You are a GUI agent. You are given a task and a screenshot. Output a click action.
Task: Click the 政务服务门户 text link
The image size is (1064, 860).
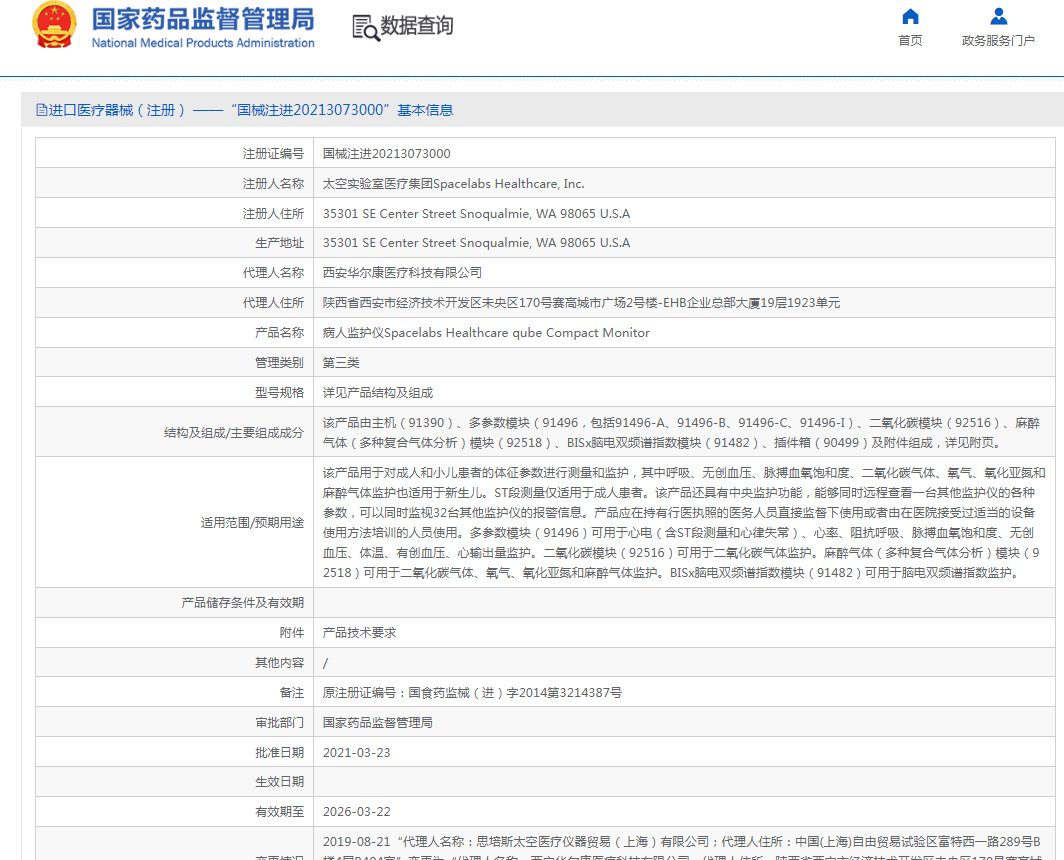tap(998, 41)
